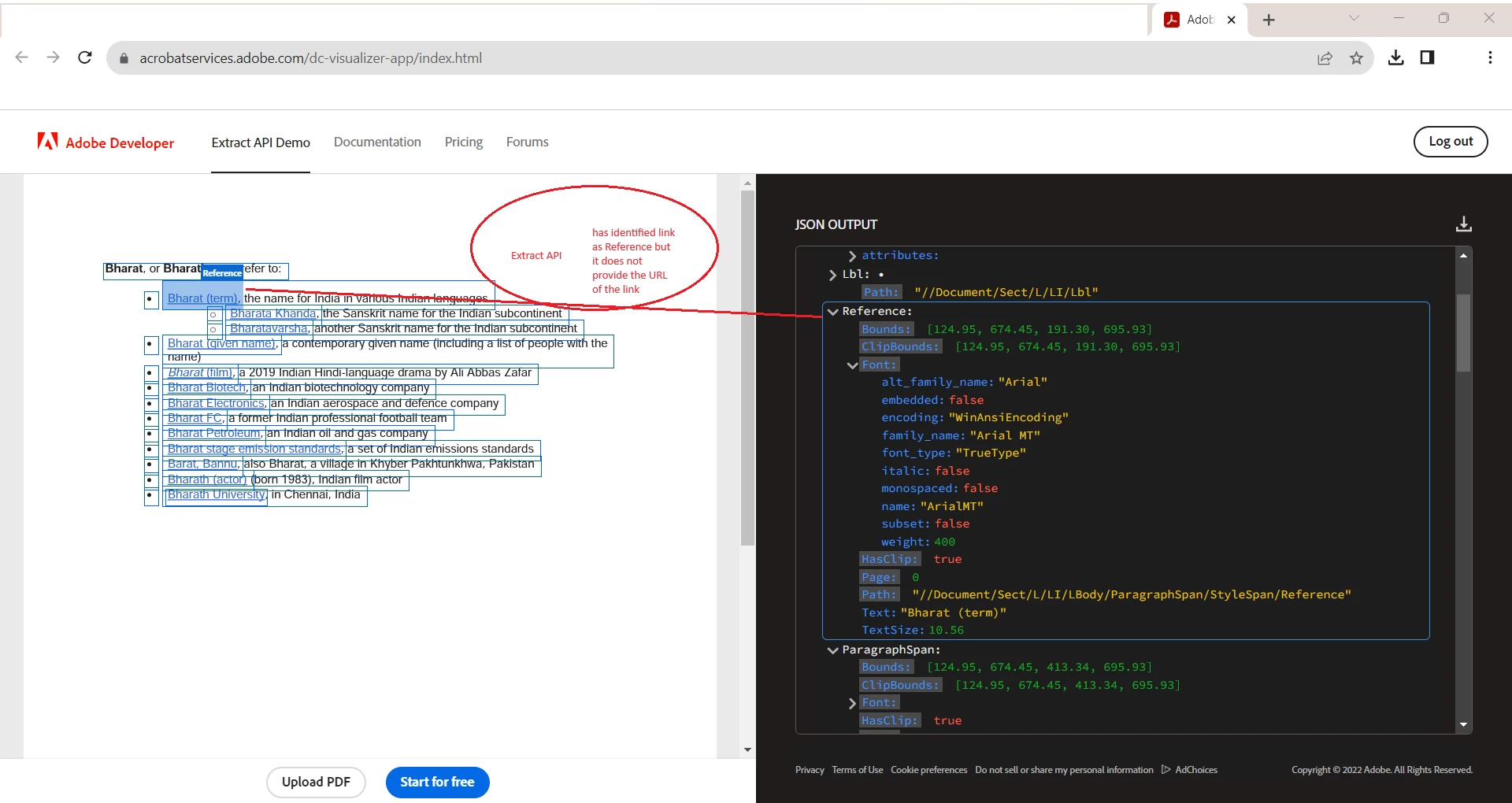Close the Adobe browser tab
The width and height of the screenshot is (1512, 803).
click(1232, 20)
